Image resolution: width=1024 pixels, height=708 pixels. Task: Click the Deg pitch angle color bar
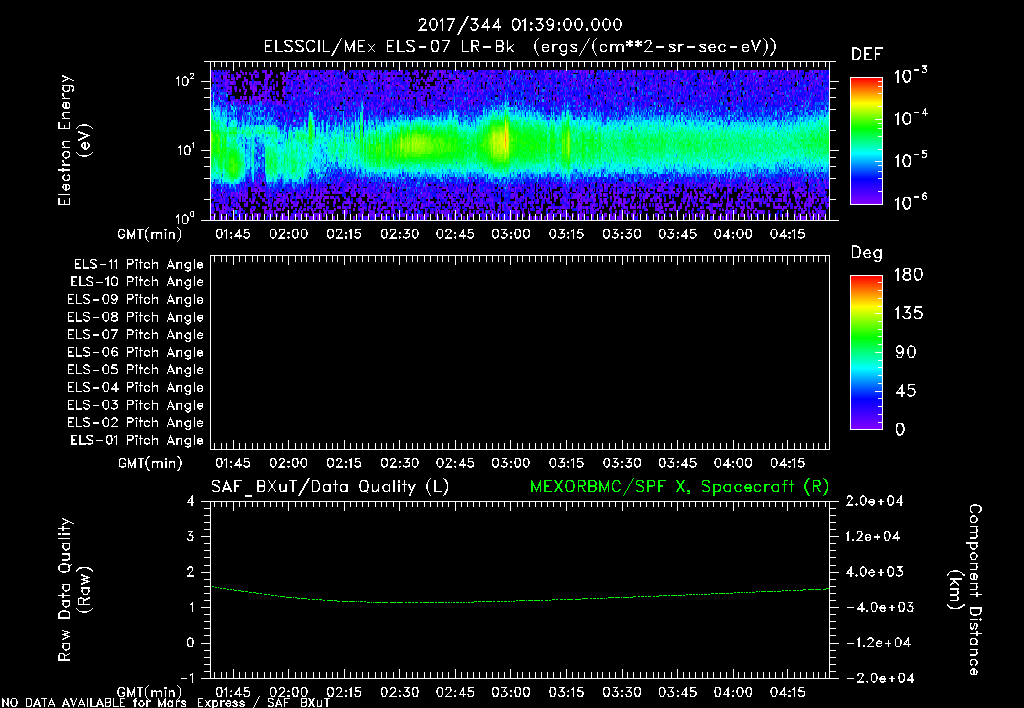[866, 352]
